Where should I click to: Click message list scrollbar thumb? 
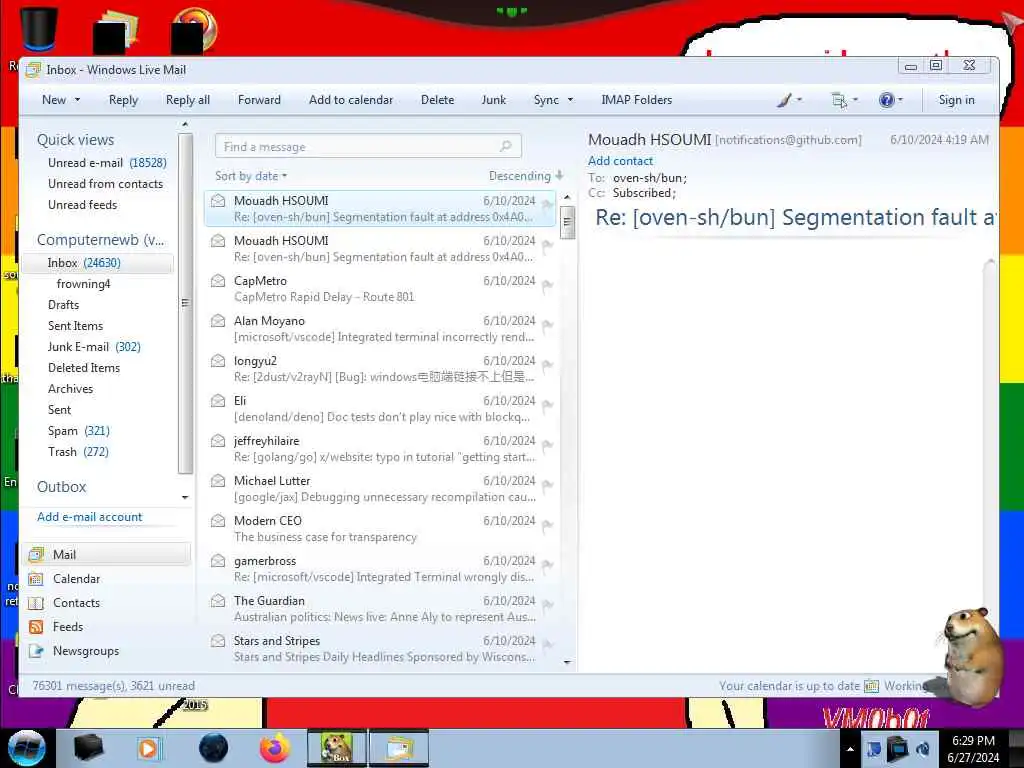[x=567, y=222]
